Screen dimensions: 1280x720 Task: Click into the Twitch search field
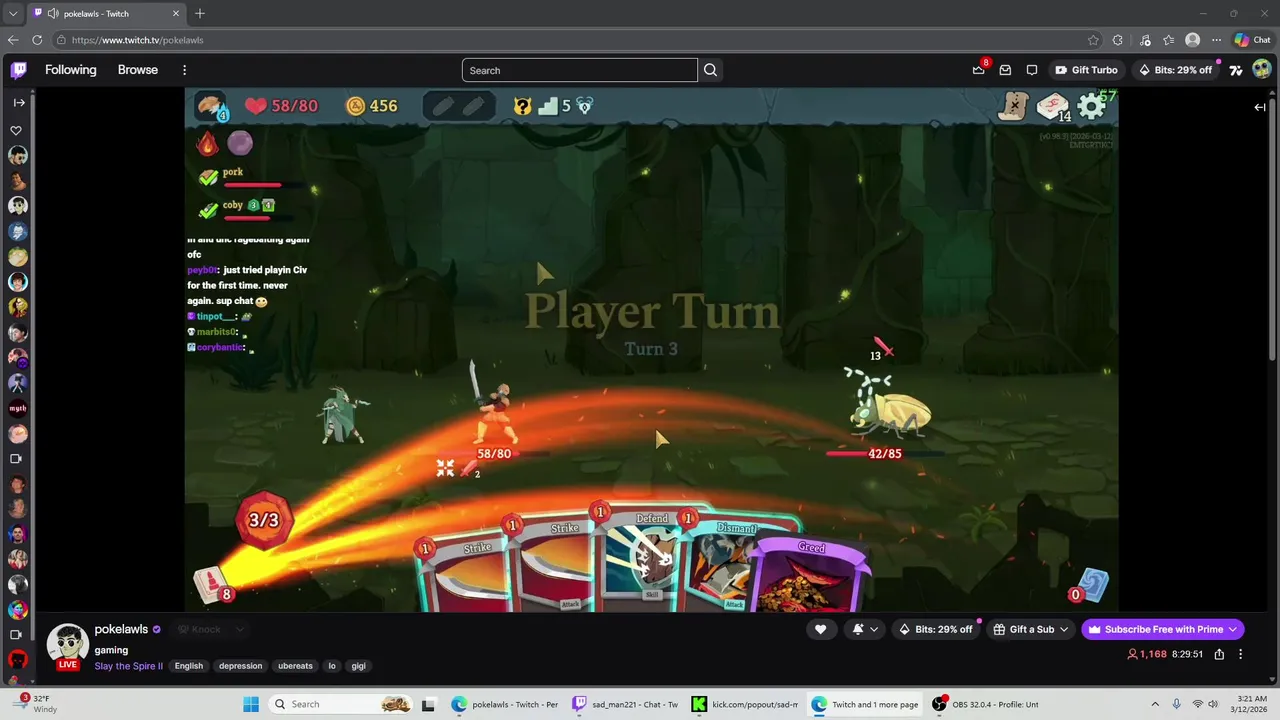click(579, 70)
